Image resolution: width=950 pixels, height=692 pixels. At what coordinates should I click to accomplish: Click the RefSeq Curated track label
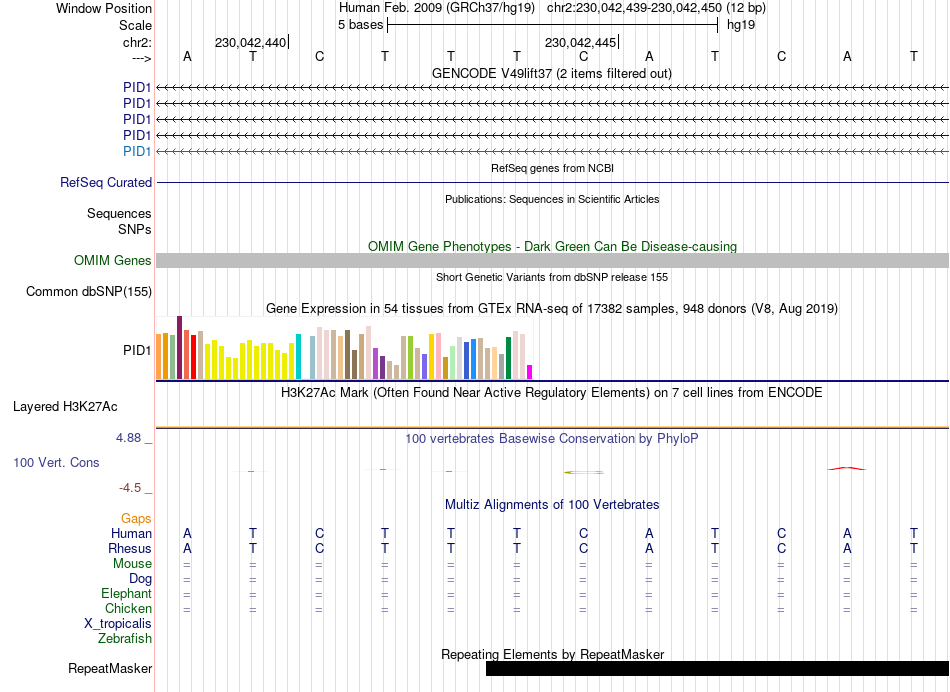coord(106,182)
